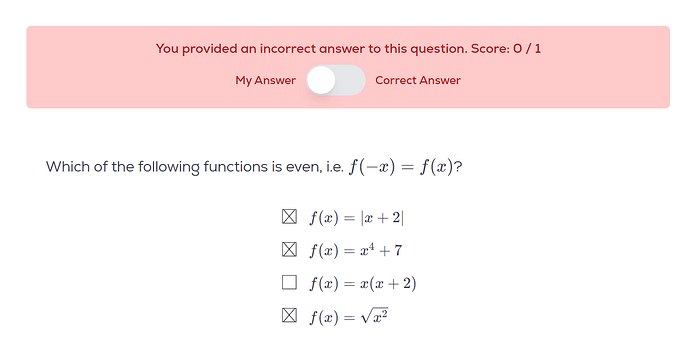Click the formula text f(x) = x⁴ + 7
690x362 pixels.
tap(356, 250)
